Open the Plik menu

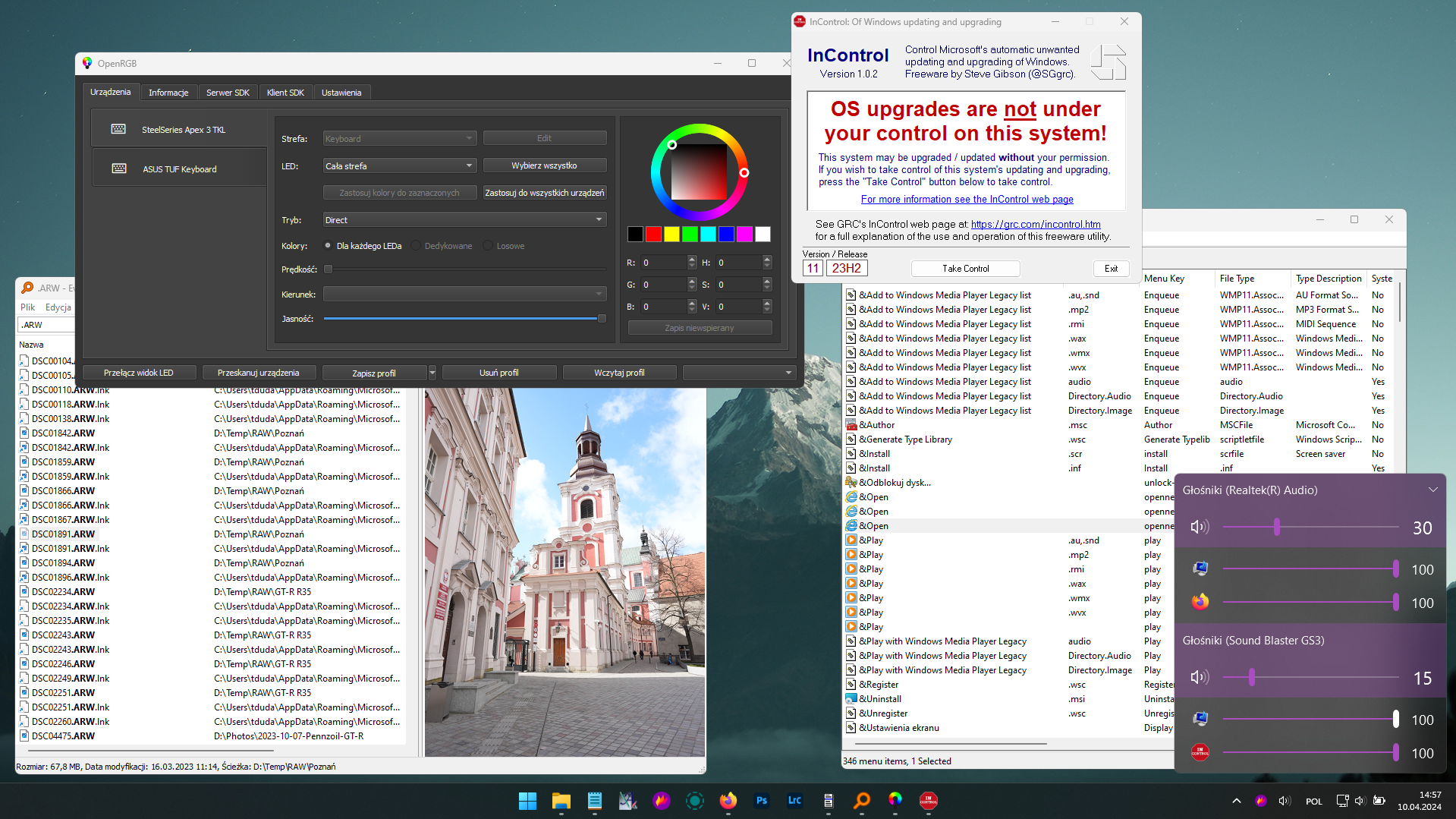coord(27,307)
